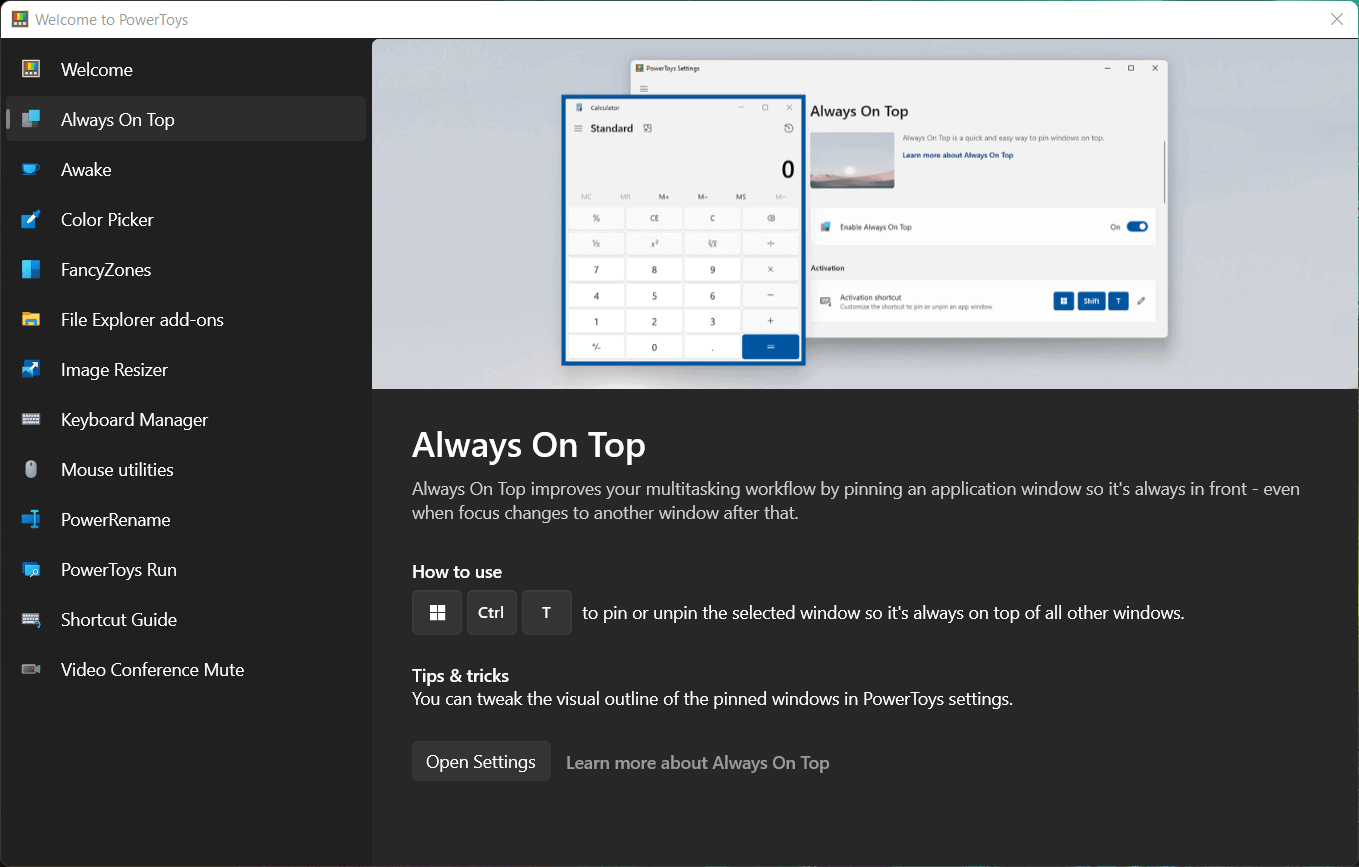Screen dimensions: 1359x867
Task: Click the Ctrl key badge under How to use
Action: (x=491, y=612)
